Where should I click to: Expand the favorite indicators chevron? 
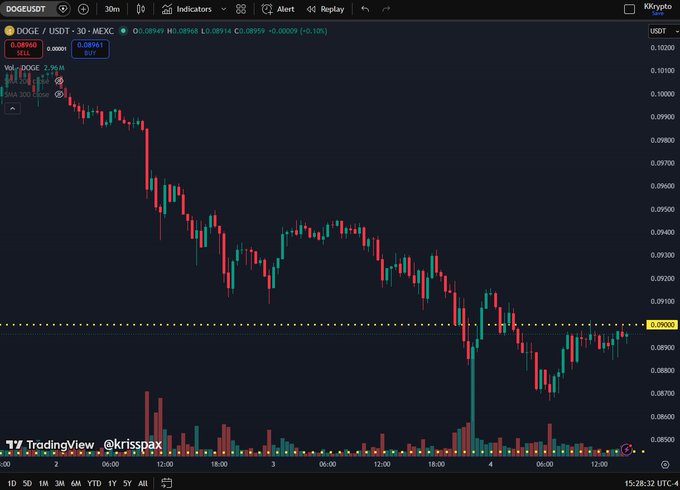click(x=224, y=9)
